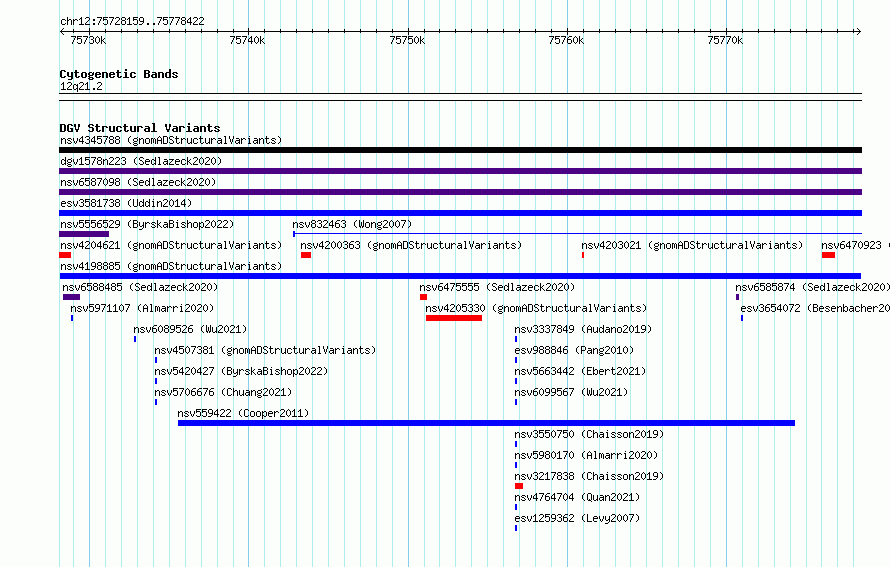The height and width of the screenshot is (567, 890).
Task: Select esv988846 (Pang2010) label
Action: coord(574,350)
